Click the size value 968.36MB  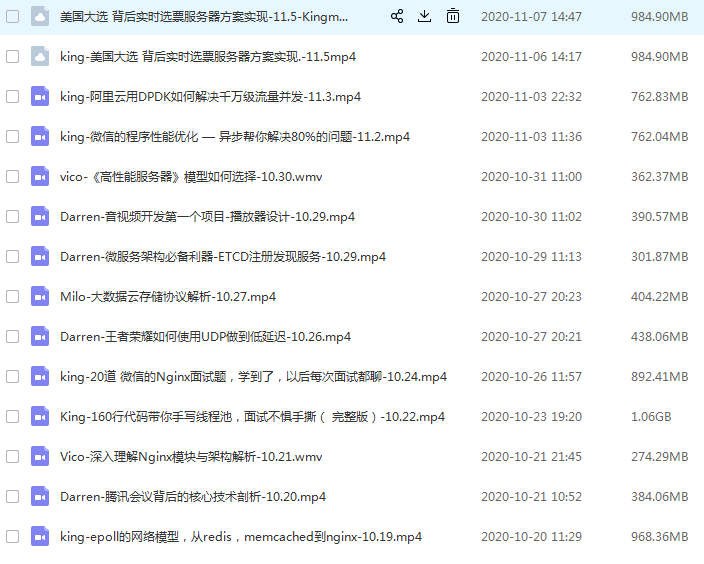coord(660,536)
